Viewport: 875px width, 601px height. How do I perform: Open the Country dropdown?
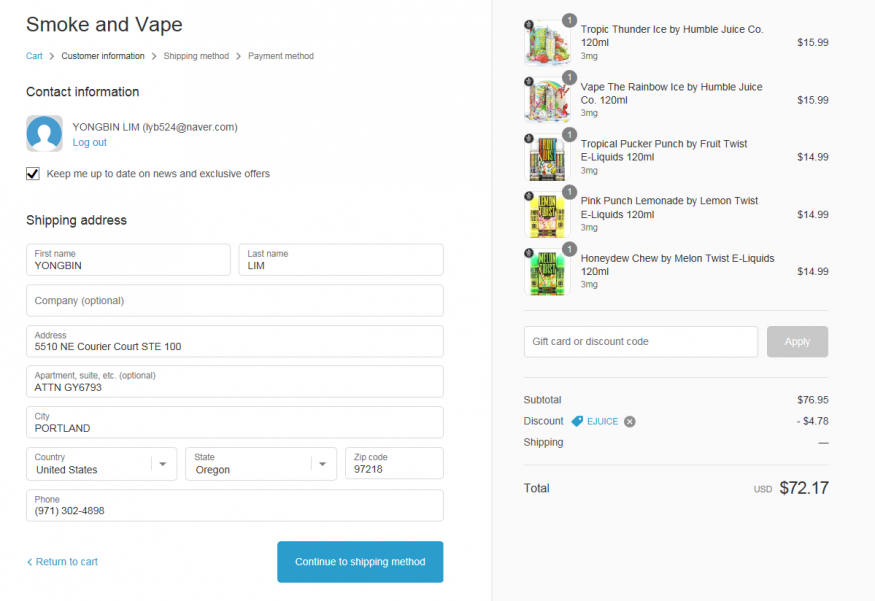[x=101, y=464]
